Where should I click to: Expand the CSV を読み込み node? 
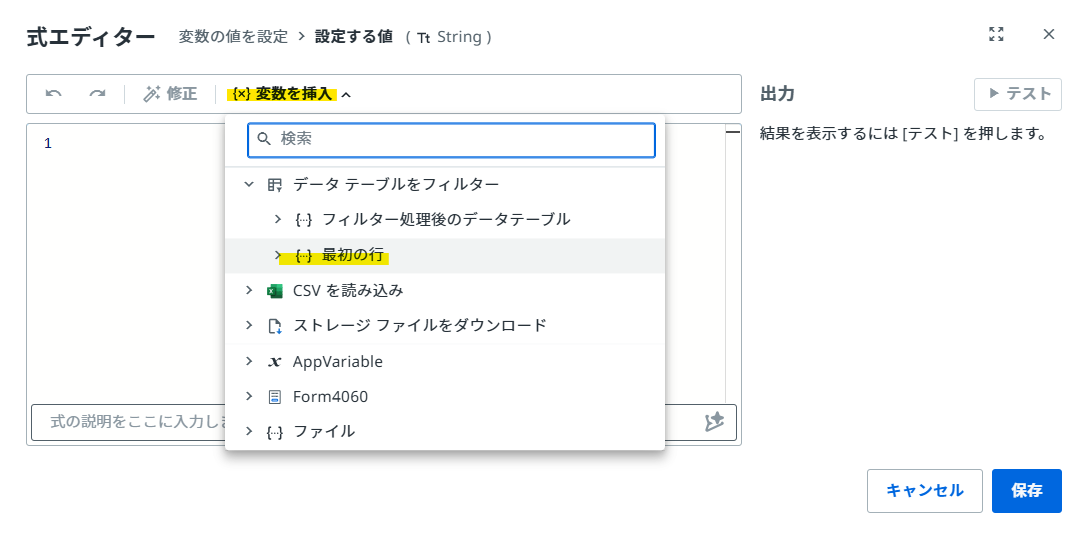tap(249, 290)
